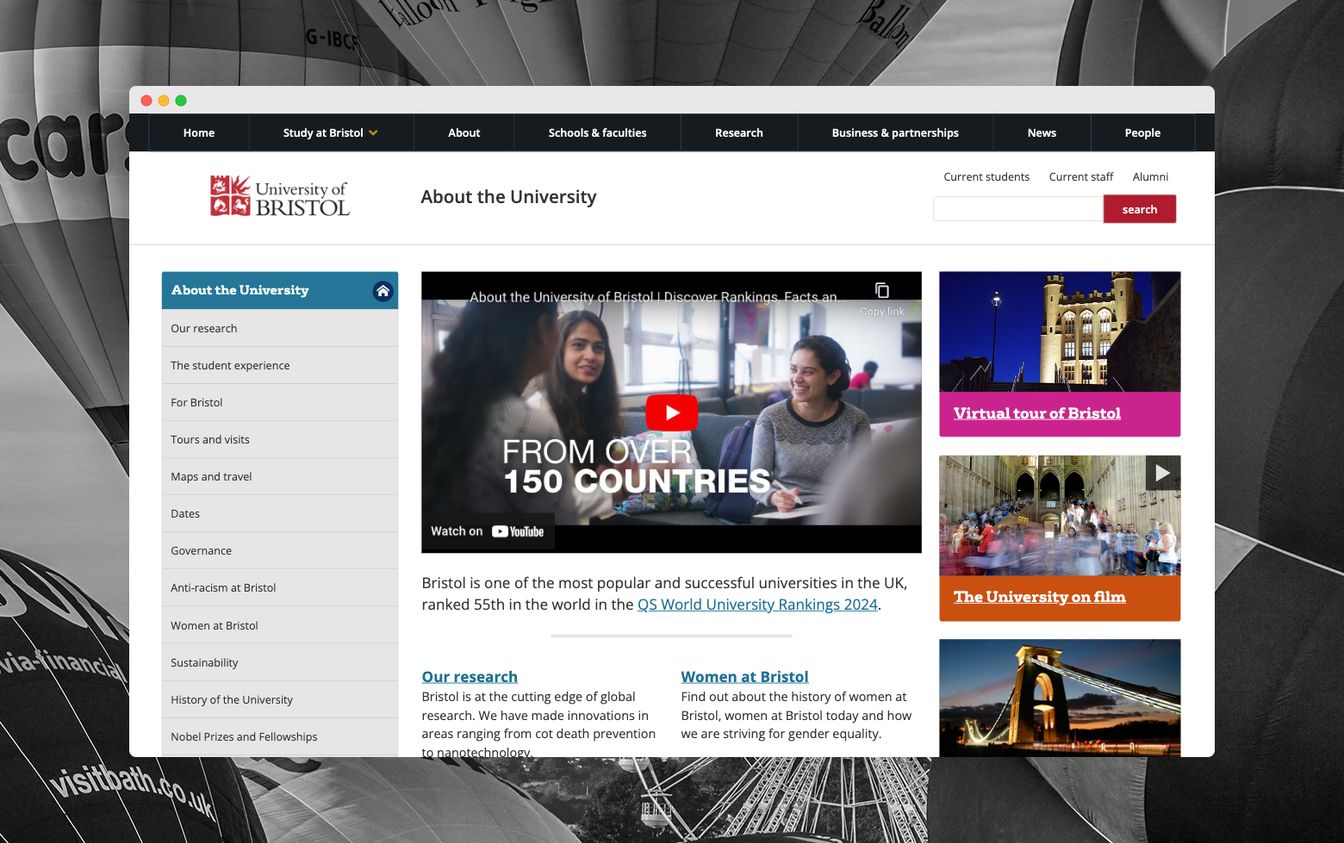Click the red search button
This screenshot has height=843, width=1344.
click(1139, 209)
